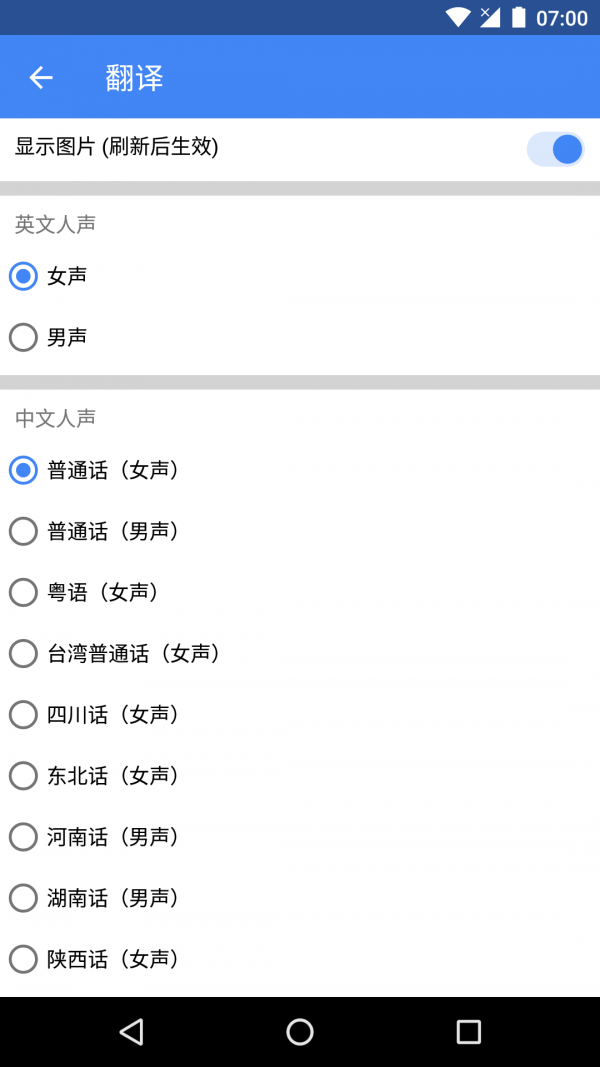
Task: Tap the 翻译 page title
Action: pyautogui.click(x=134, y=78)
